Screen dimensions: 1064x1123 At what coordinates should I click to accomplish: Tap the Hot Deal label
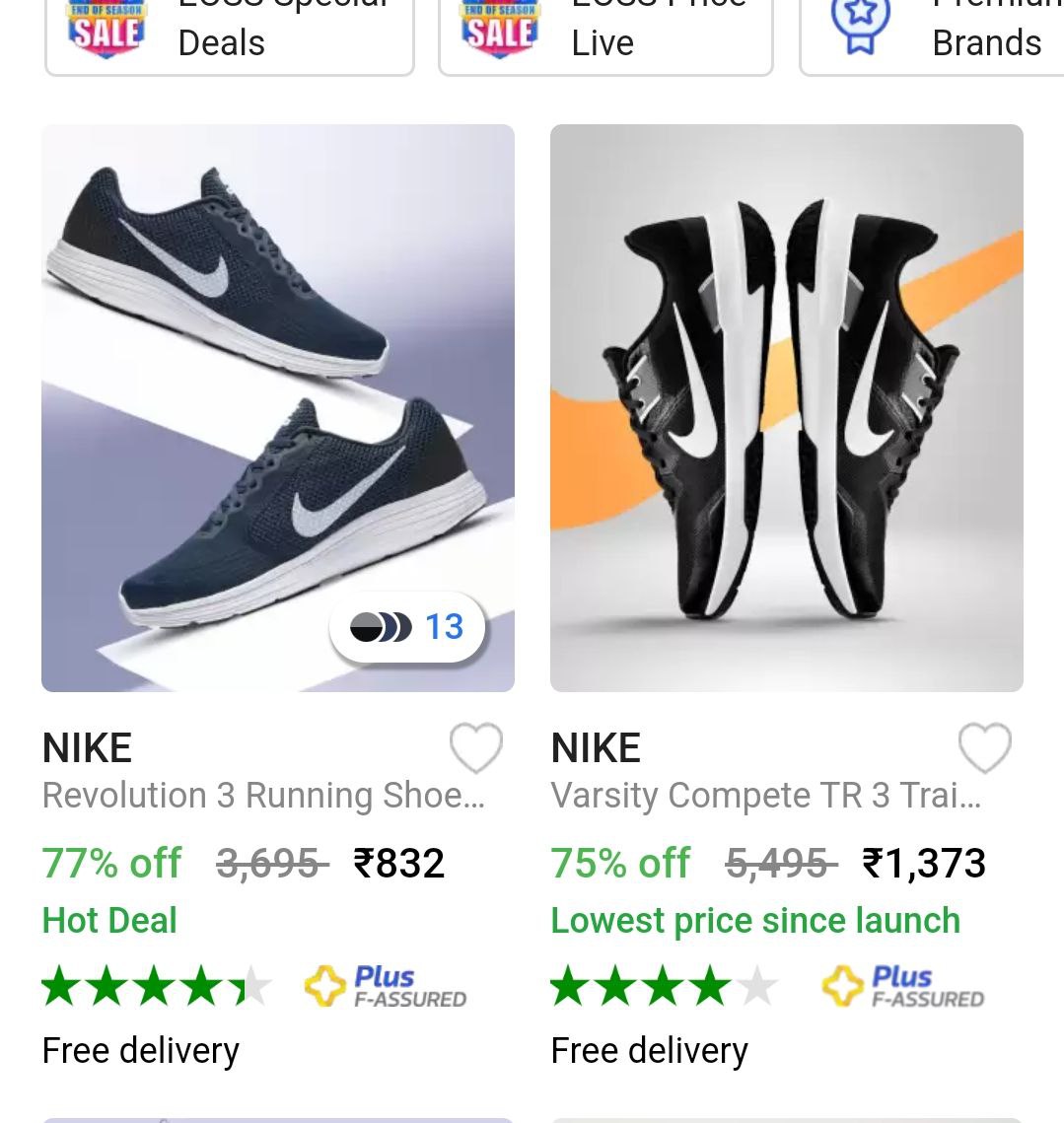tap(109, 920)
